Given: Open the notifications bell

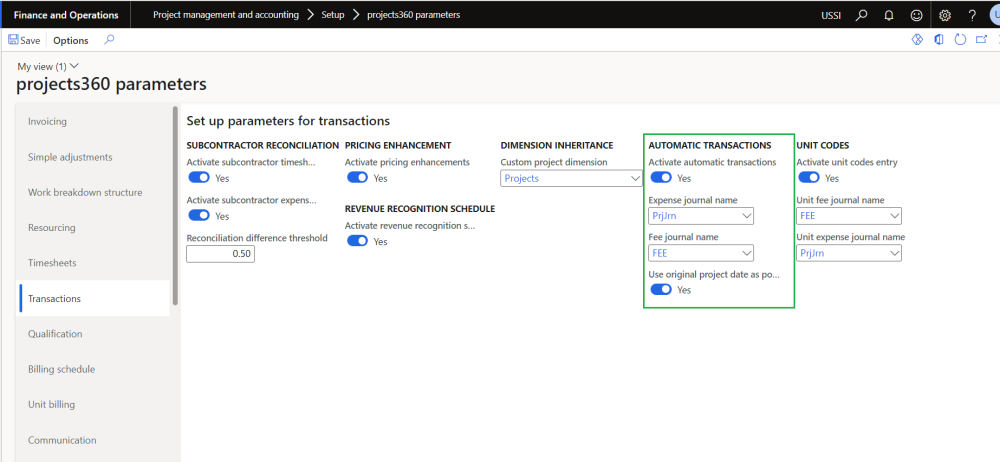Looking at the screenshot, I should pyautogui.click(x=888, y=15).
